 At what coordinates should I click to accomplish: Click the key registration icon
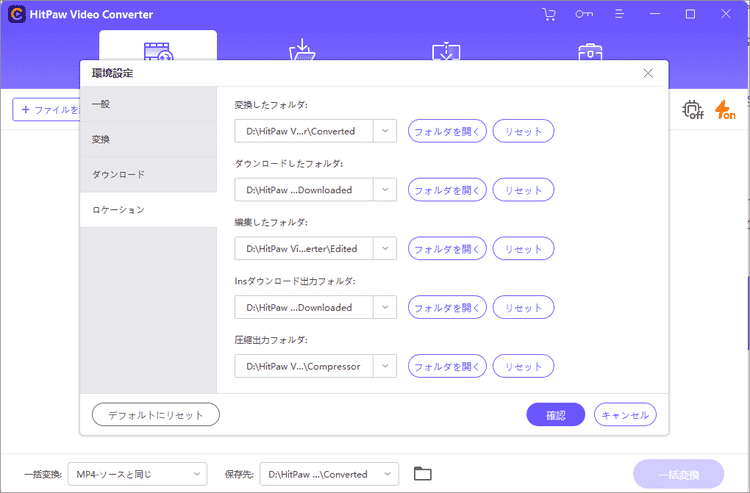tap(584, 14)
